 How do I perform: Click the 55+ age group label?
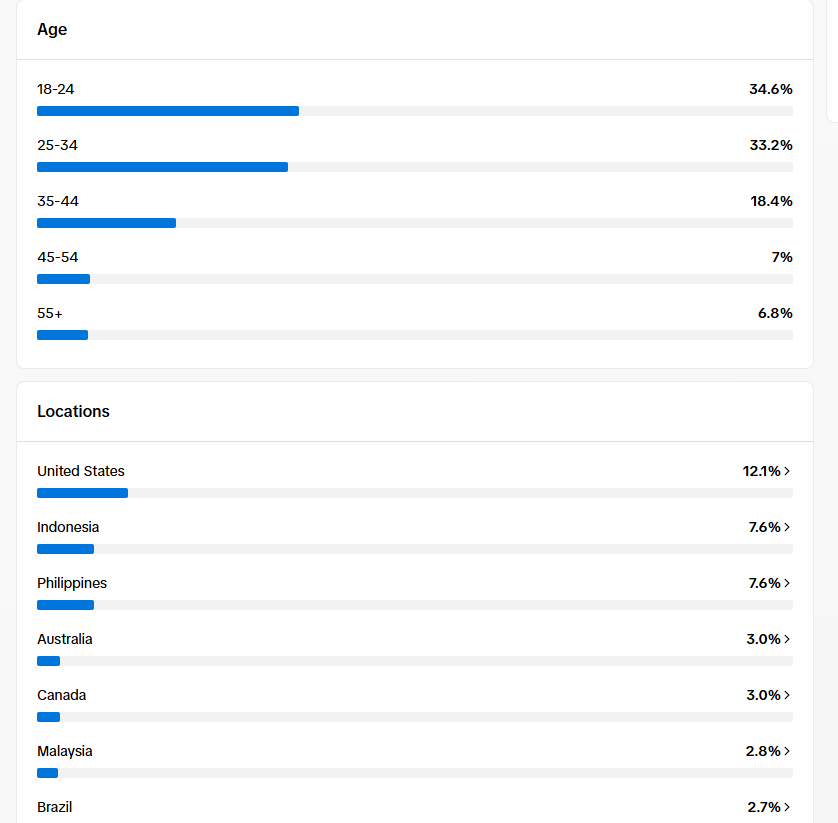point(50,313)
